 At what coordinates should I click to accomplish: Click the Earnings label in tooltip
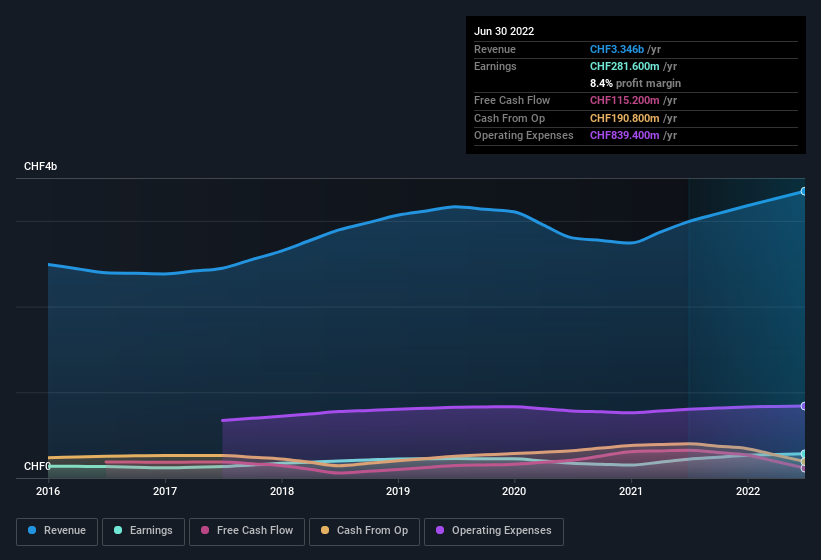[x=495, y=66]
